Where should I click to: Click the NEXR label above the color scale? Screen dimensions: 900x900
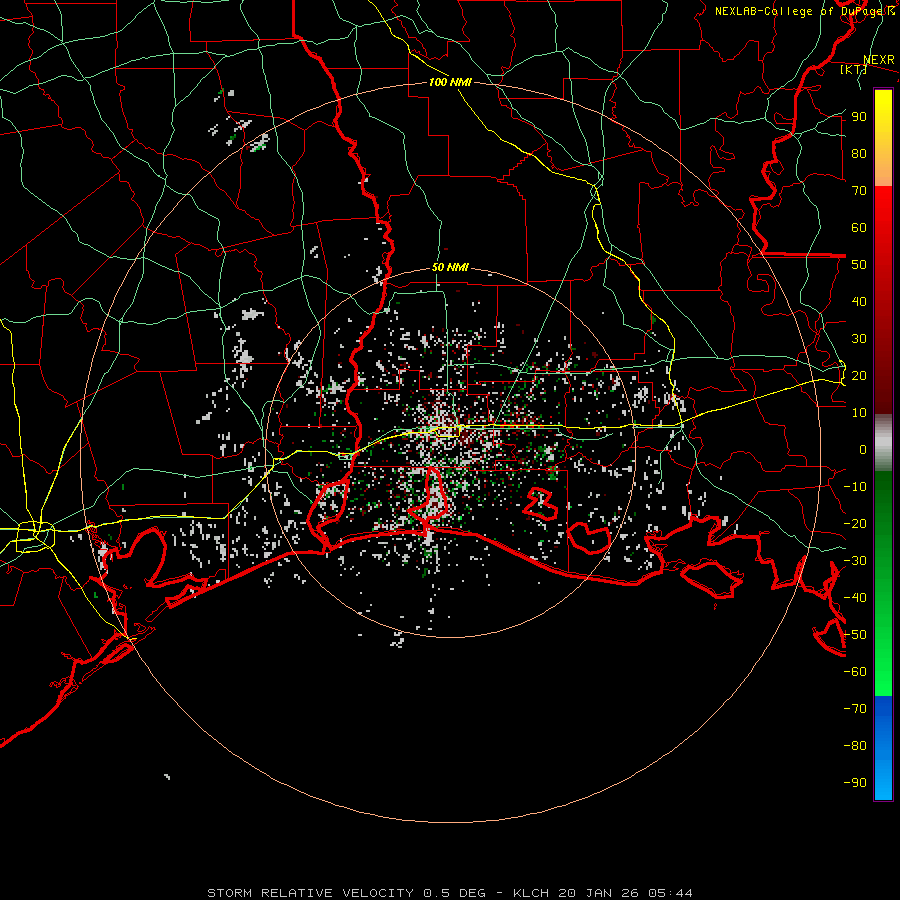coord(879,60)
